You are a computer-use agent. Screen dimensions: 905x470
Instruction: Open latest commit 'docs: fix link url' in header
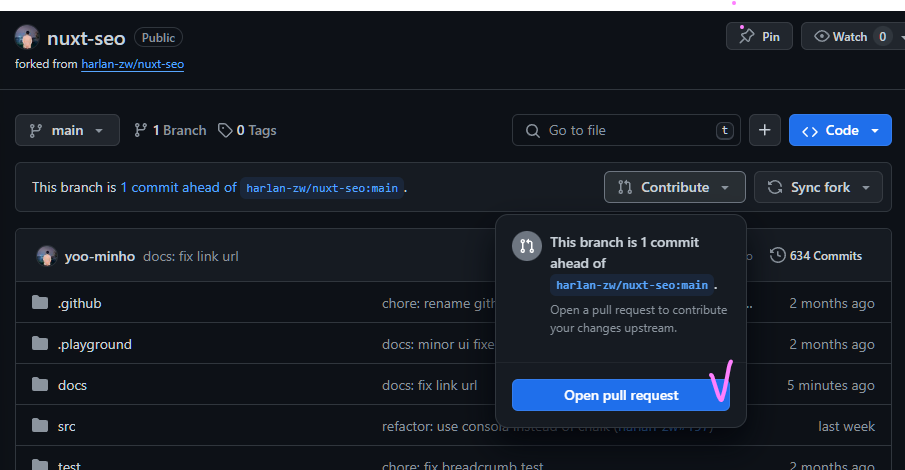(190, 256)
